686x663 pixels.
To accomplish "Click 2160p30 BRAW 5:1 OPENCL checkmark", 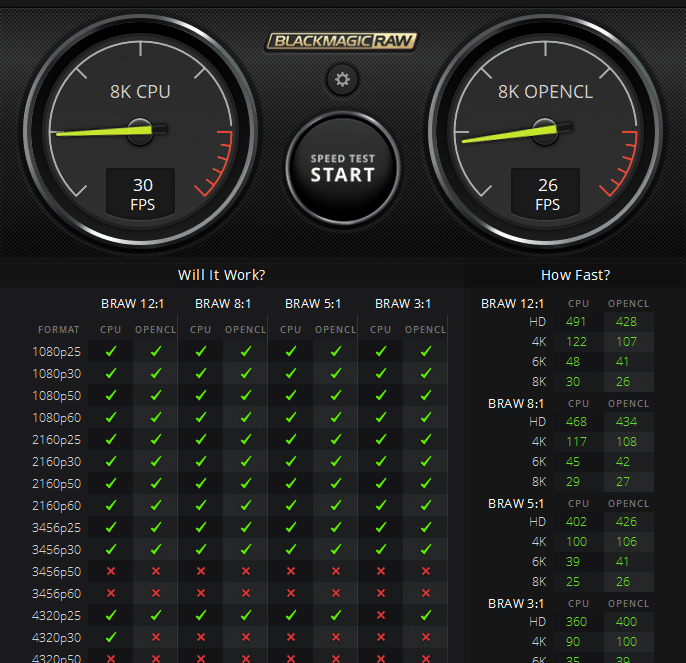I will (x=336, y=461).
